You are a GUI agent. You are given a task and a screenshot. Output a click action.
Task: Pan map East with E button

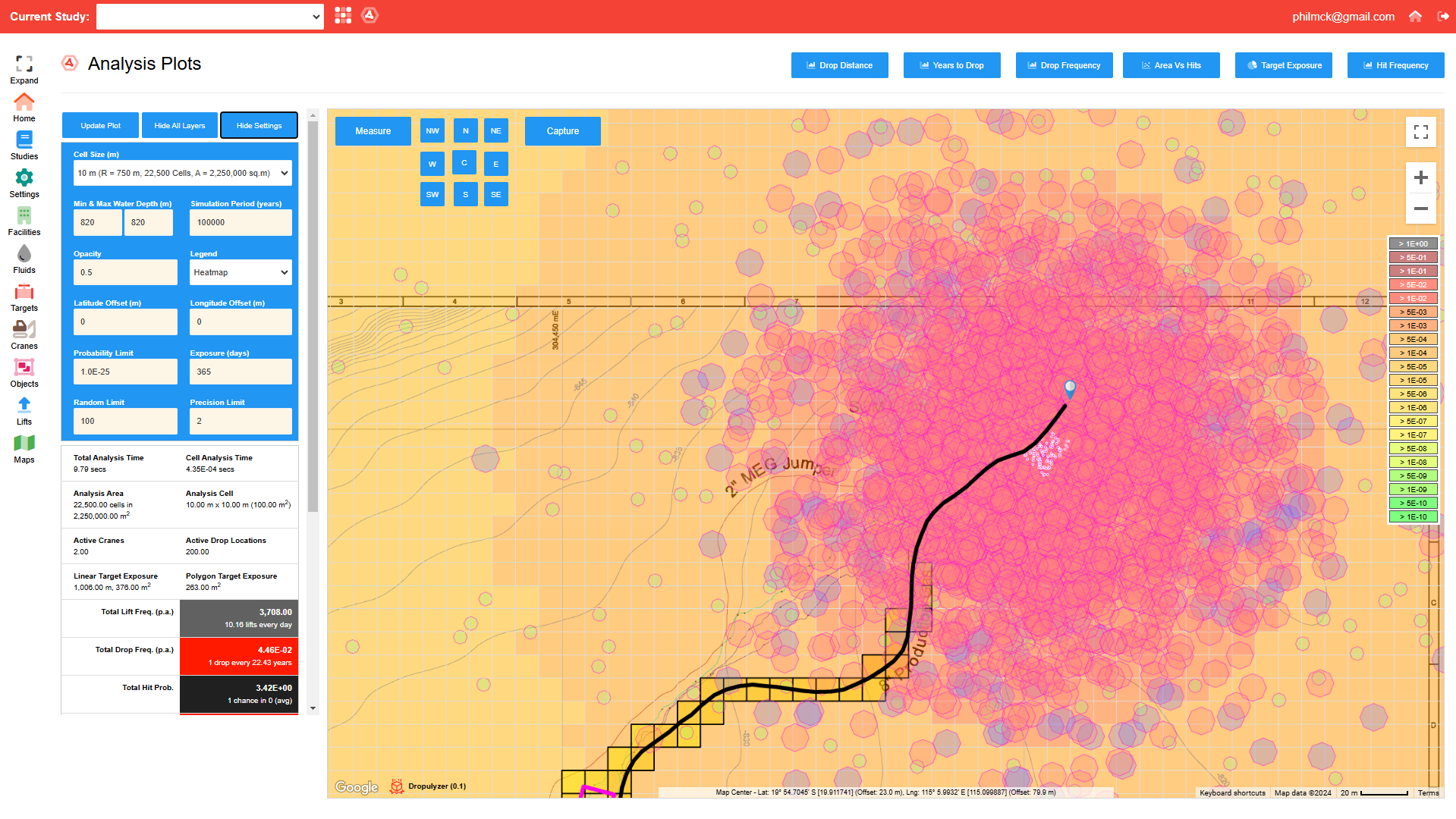[495, 164]
